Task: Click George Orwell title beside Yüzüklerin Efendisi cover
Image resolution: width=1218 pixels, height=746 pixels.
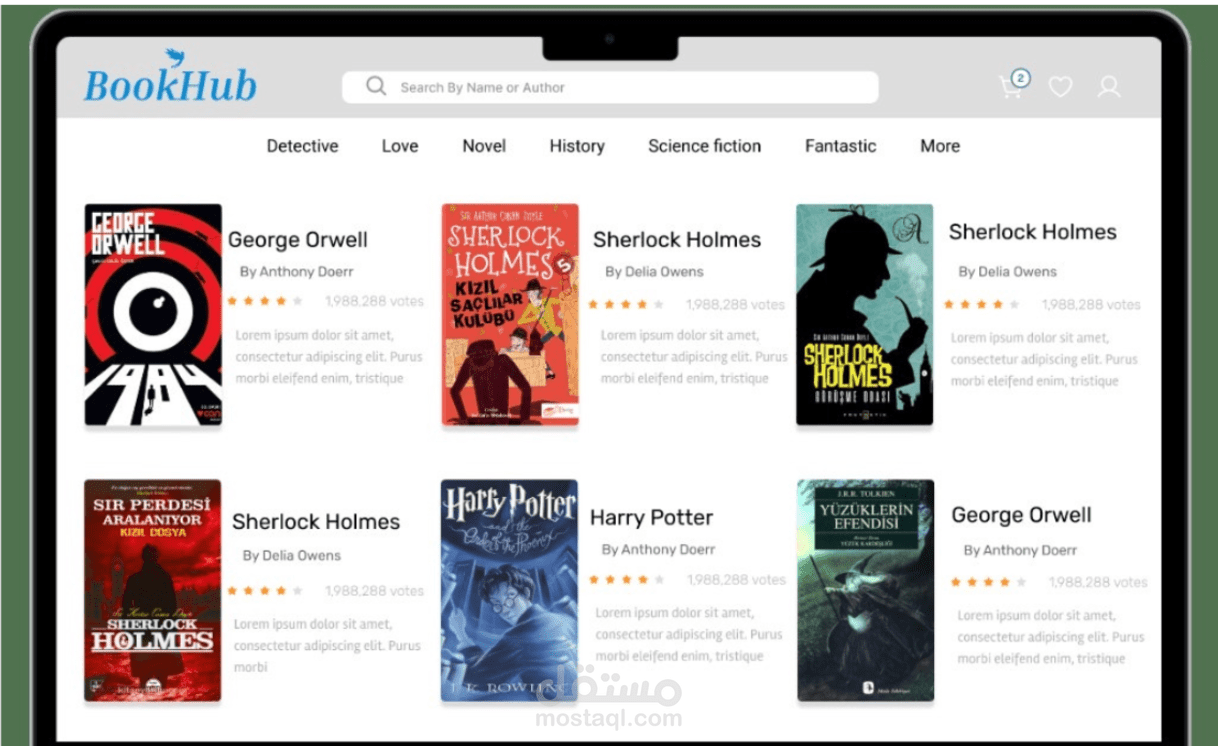Action: click(x=1021, y=515)
